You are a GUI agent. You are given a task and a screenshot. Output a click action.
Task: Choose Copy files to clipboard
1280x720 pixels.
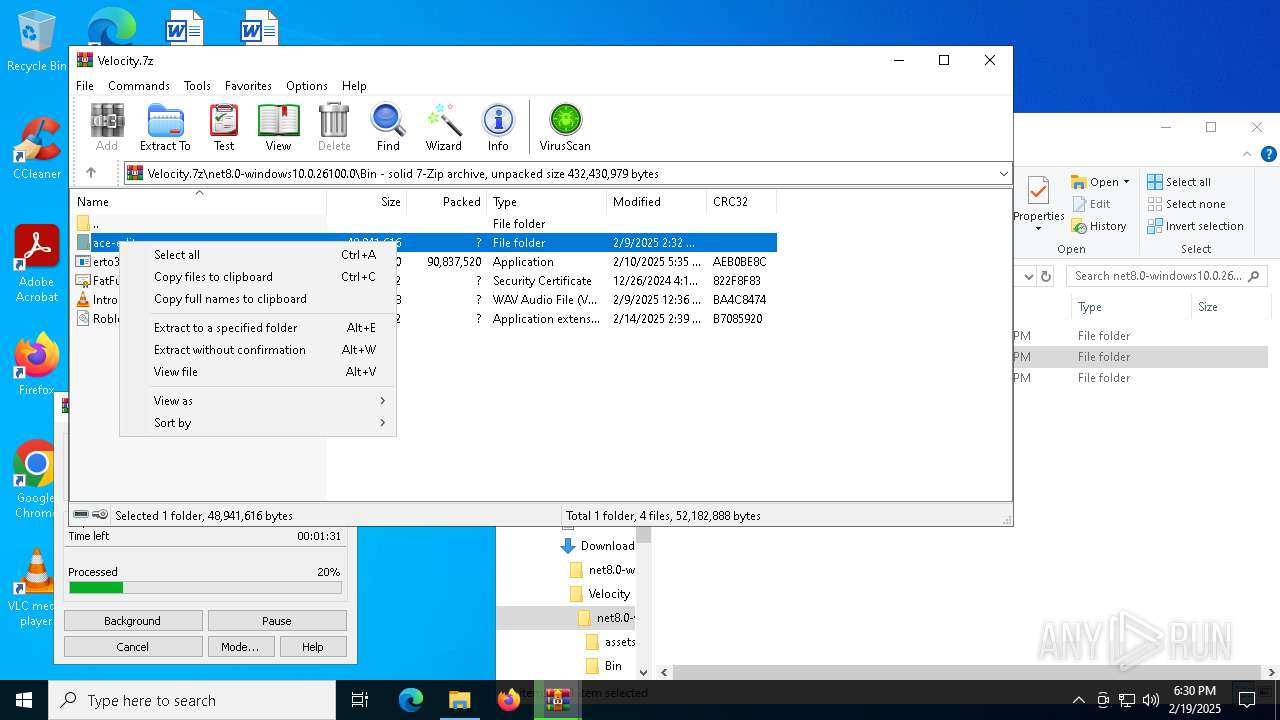[258, 277]
